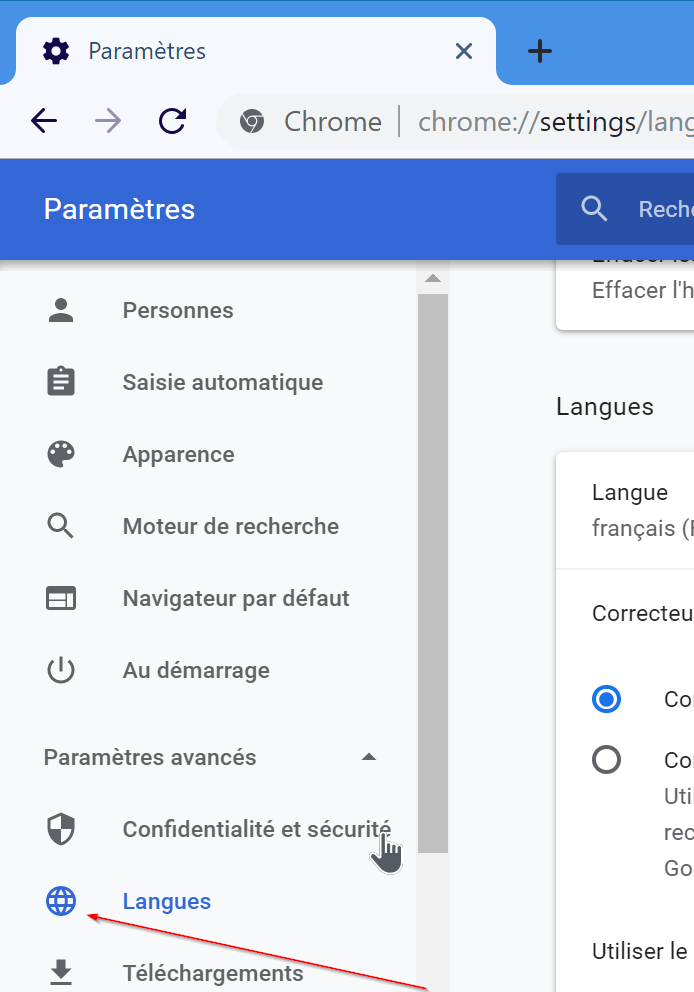Click the Moteur de recherche magnifier icon

pos(61,526)
